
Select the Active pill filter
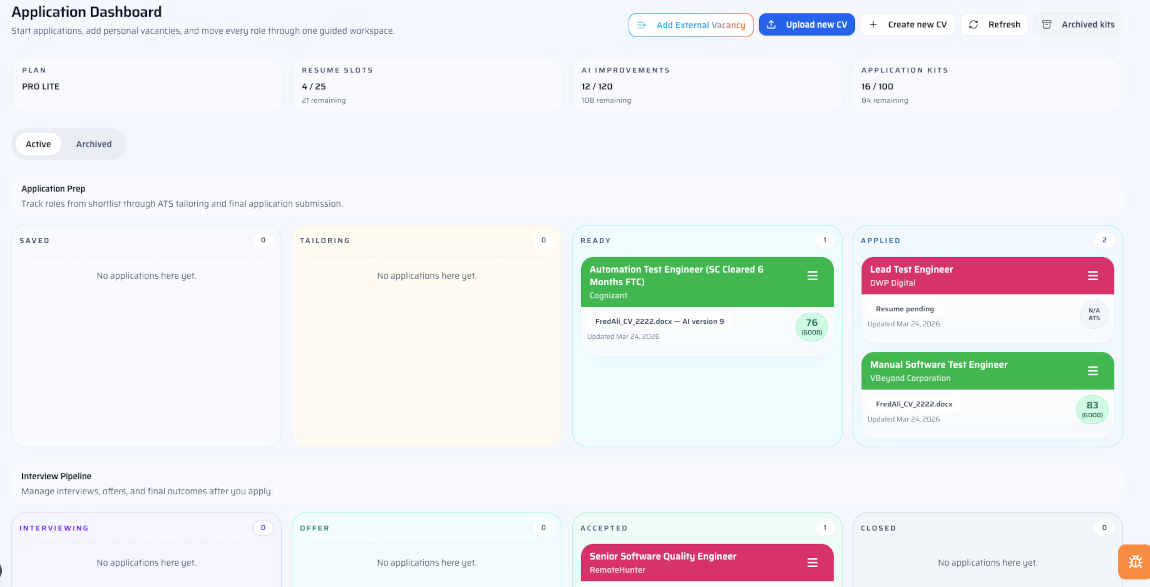click(38, 143)
